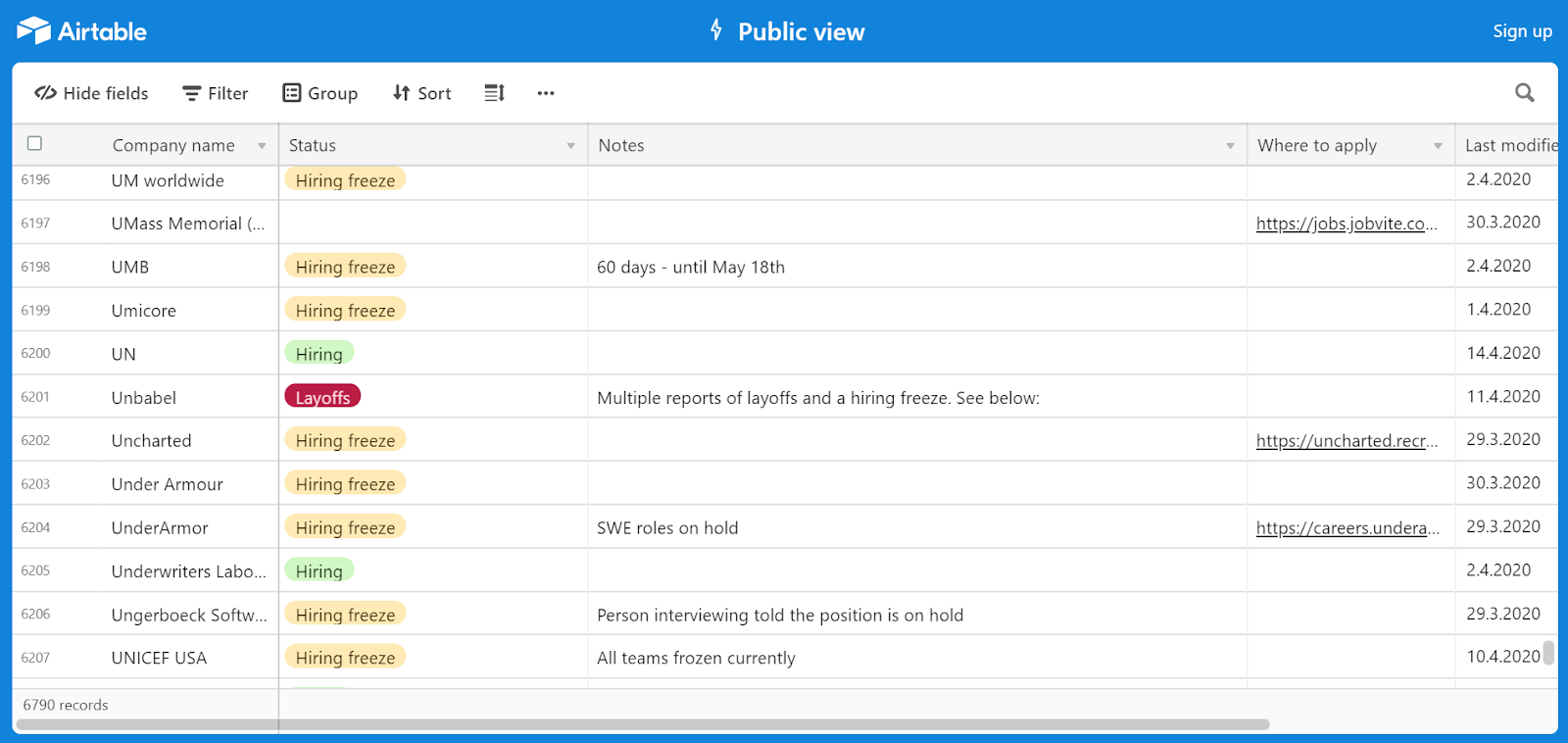The height and width of the screenshot is (743, 1568).
Task: Click the note 'SWE roles on hold'
Action: (x=667, y=527)
